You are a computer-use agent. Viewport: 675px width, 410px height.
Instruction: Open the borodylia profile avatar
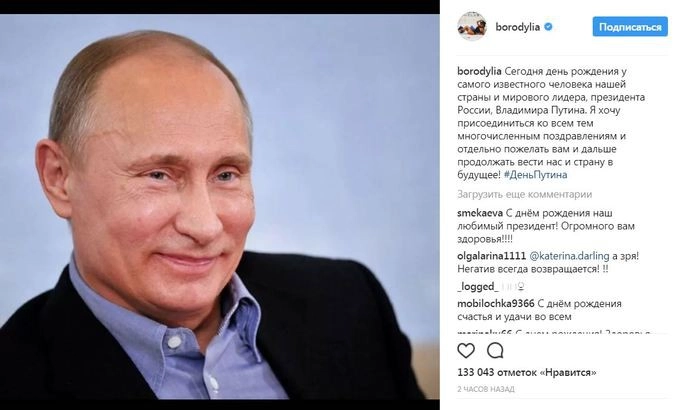tap(472, 27)
